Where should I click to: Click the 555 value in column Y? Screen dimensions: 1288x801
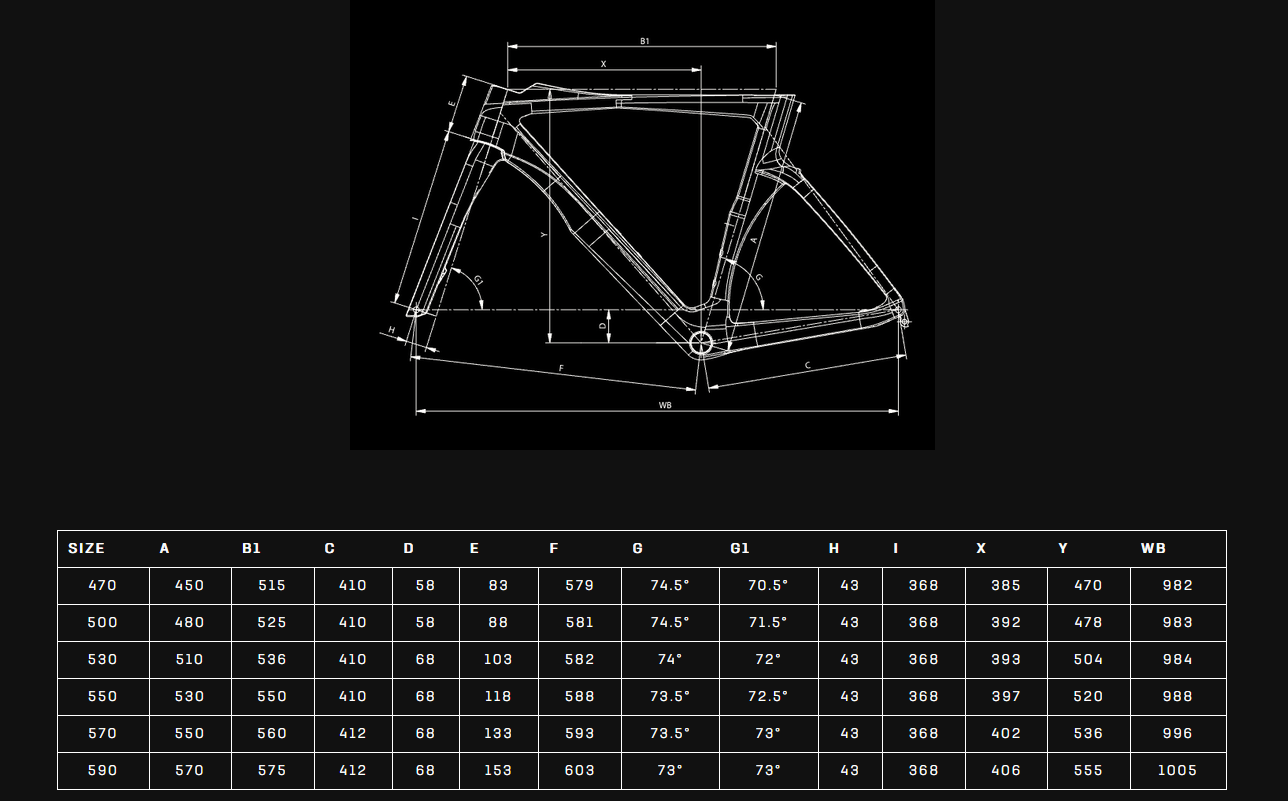[1088, 770]
